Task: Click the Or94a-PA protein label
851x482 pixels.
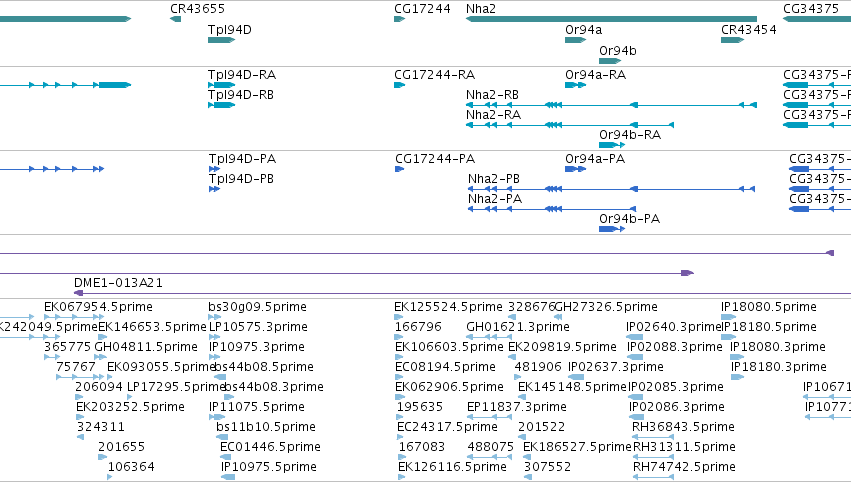Action: (595, 159)
